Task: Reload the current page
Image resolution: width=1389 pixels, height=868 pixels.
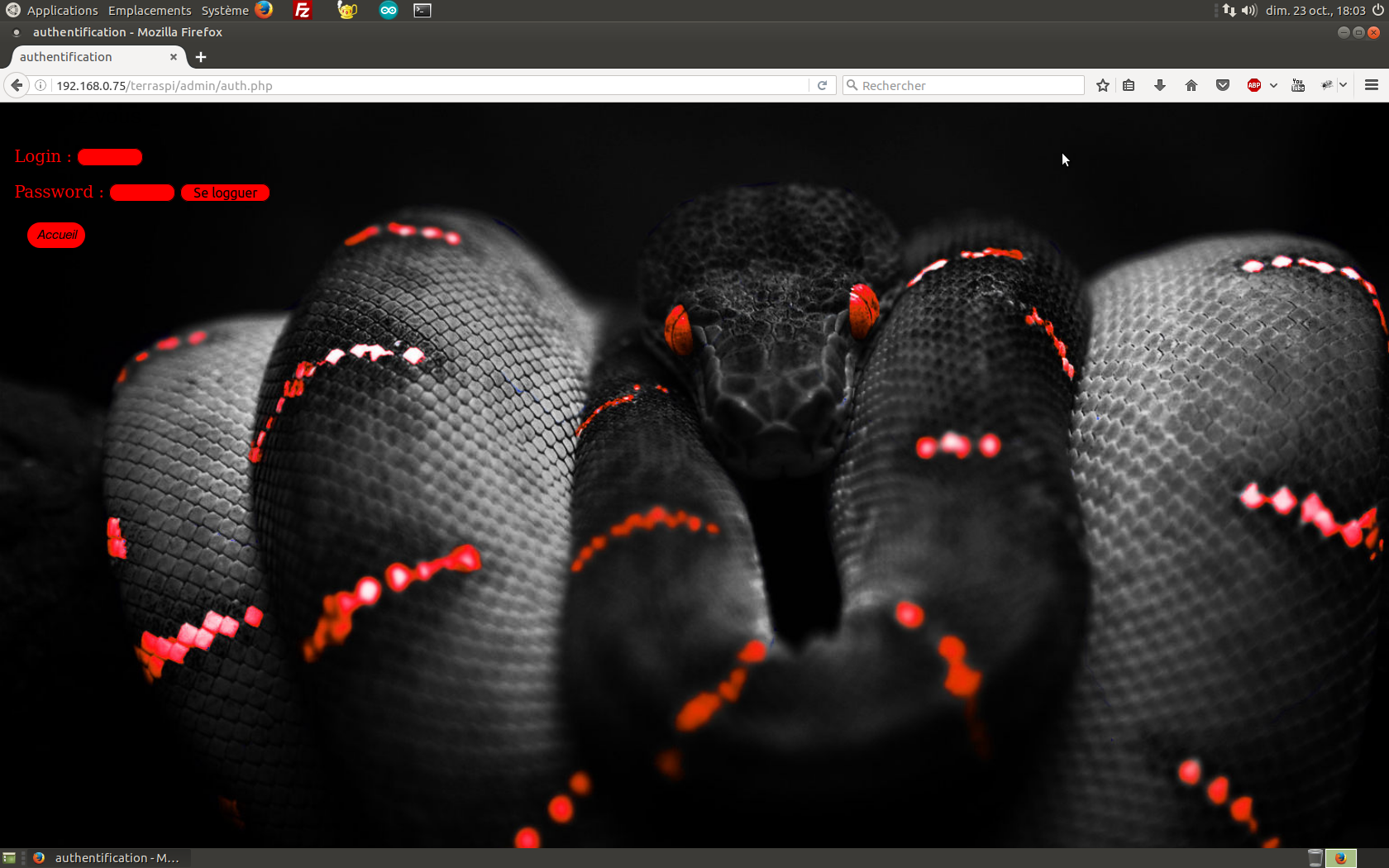Action: 822,85
